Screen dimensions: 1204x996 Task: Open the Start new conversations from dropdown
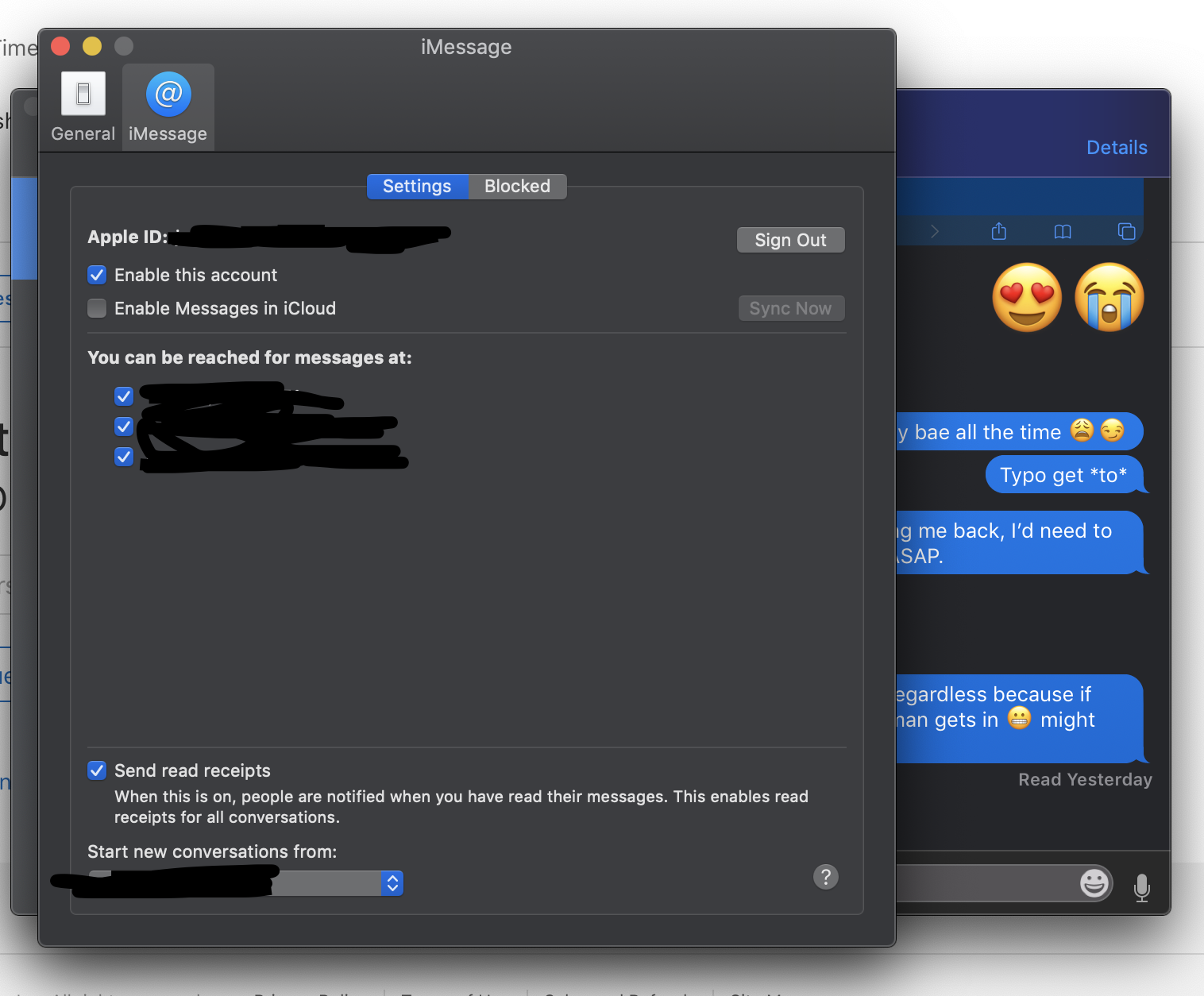pyautogui.click(x=246, y=883)
